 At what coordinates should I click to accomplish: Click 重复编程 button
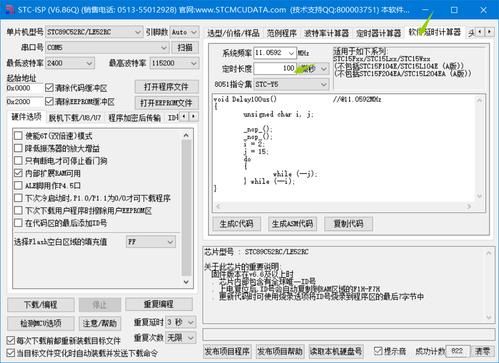pyautogui.click(x=159, y=304)
